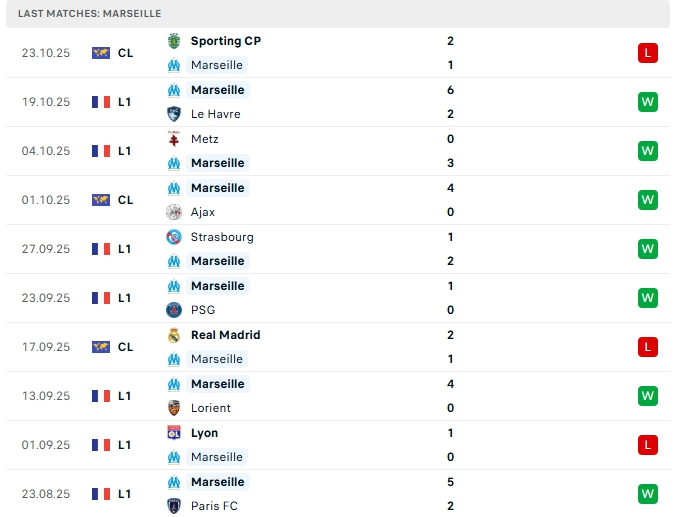Click the Ajax team logo
The height and width of the screenshot is (517, 682).
coord(174,212)
